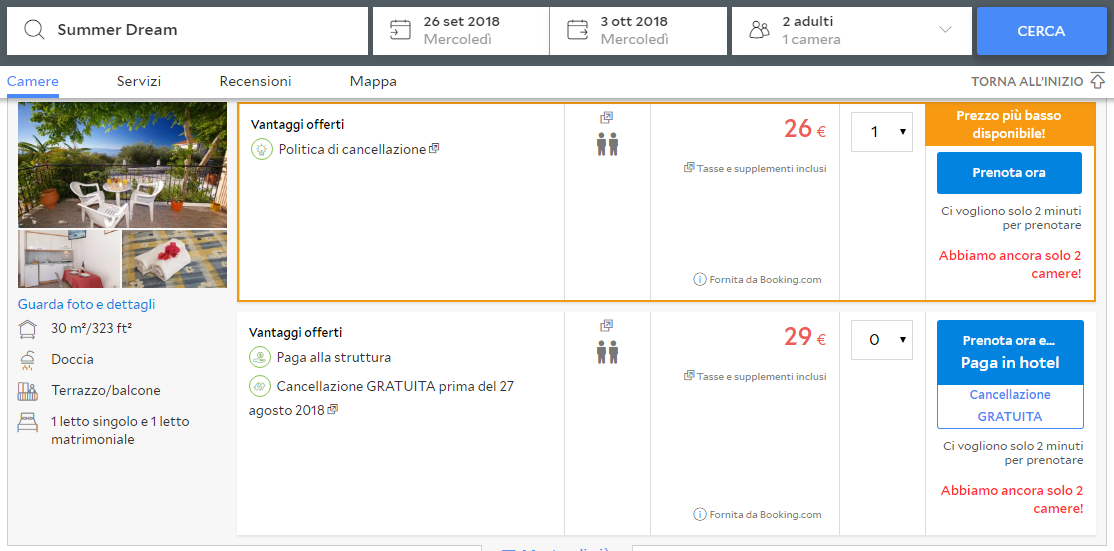Open room quantity dropdown showing 1
The height and width of the screenshot is (551, 1114).
click(881, 132)
